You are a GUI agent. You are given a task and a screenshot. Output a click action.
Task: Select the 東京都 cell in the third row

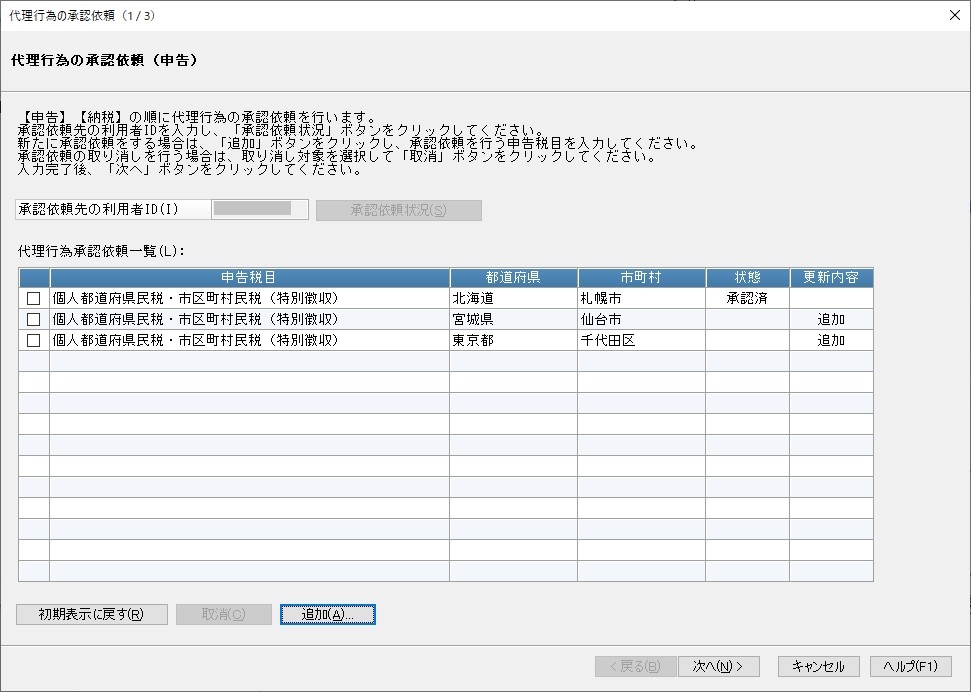(514, 341)
